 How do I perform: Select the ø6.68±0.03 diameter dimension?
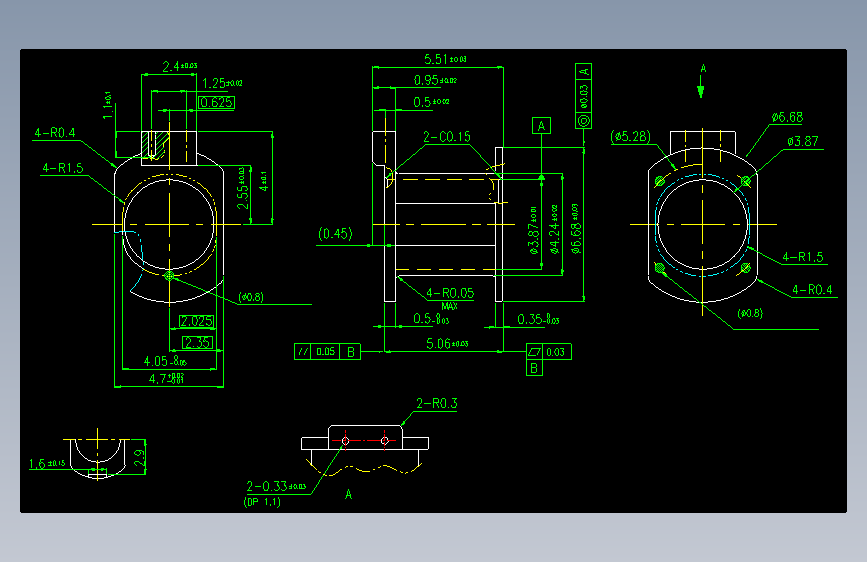(576, 229)
